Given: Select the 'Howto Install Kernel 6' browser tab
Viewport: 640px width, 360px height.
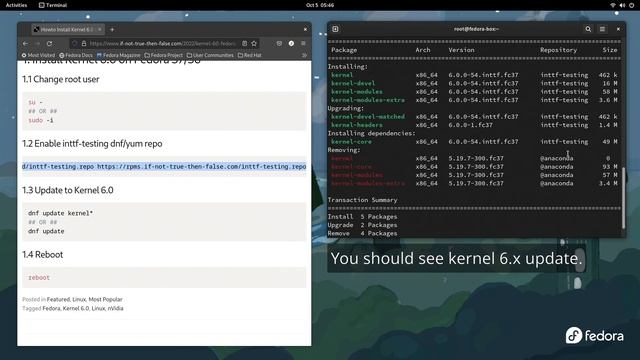Looking at the screenshot, I should (x=67, y=29).
